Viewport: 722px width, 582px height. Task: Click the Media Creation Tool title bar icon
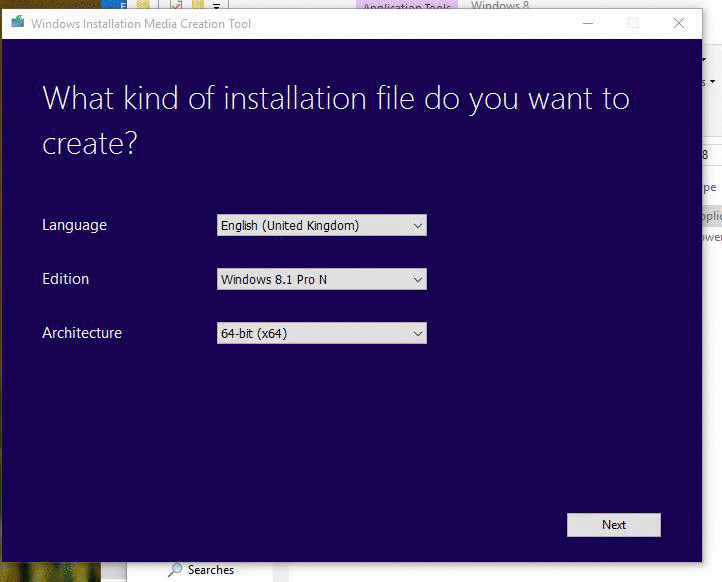17,22
